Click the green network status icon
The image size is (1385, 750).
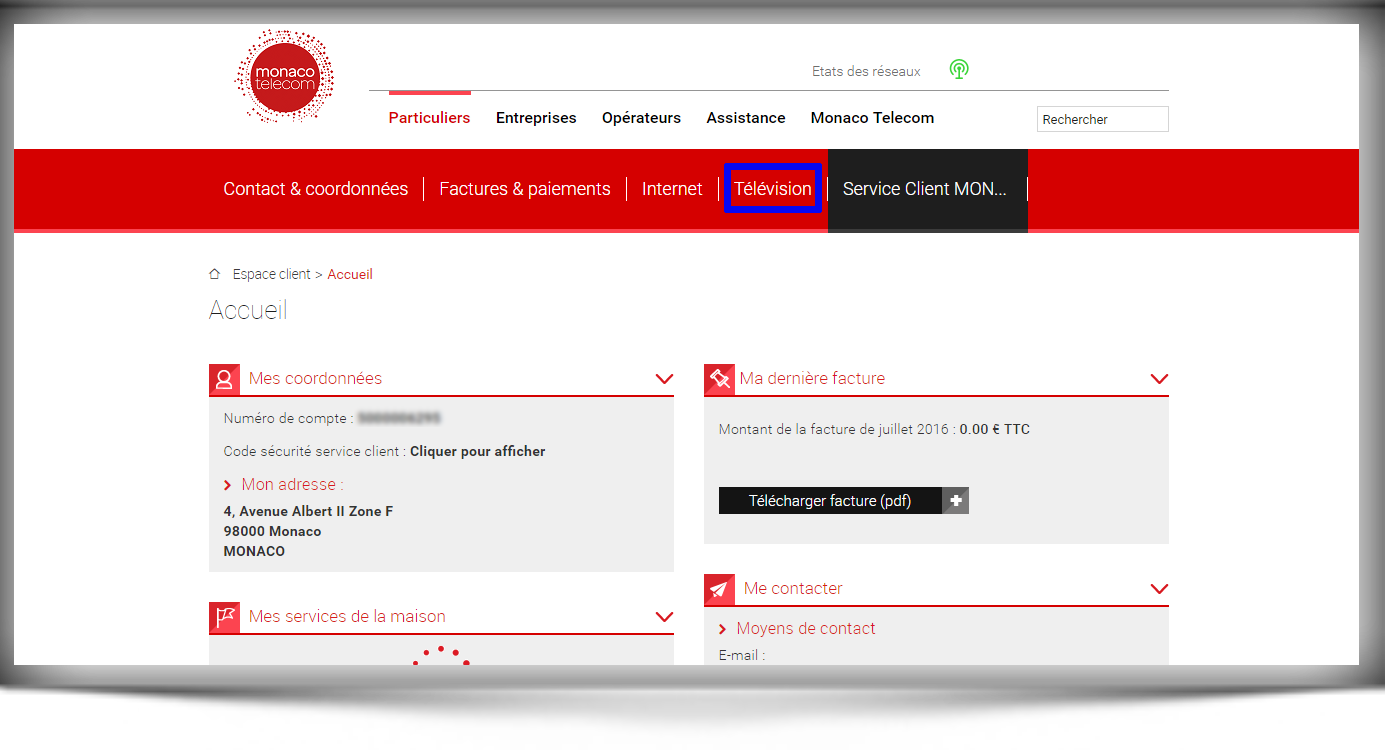tap(959, 70)
